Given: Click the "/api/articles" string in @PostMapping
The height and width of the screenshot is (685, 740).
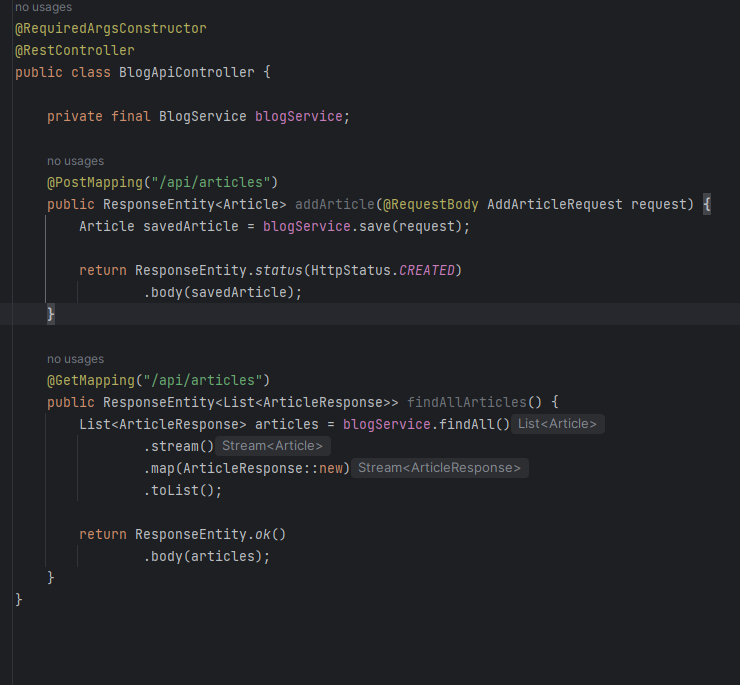Looking at the screenshot, I should coord(210,182).
